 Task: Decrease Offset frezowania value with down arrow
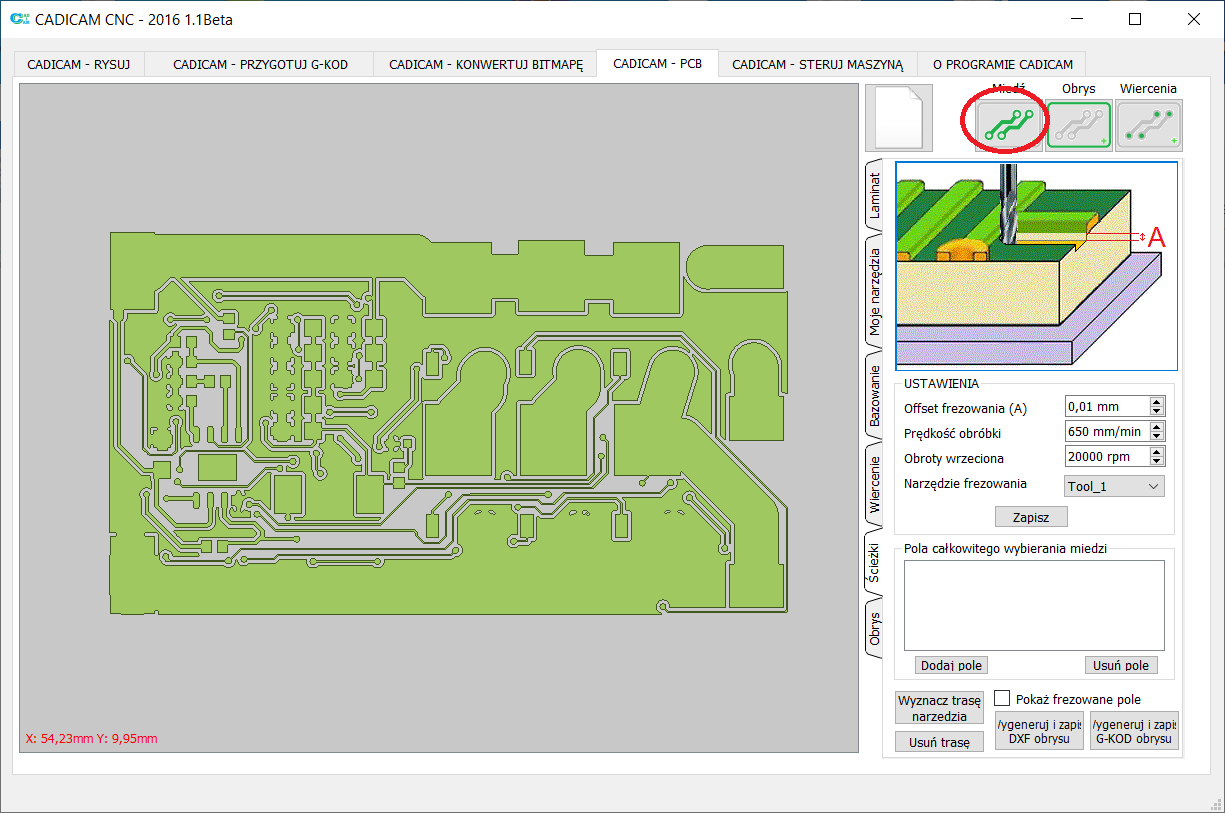point(1157,412)
